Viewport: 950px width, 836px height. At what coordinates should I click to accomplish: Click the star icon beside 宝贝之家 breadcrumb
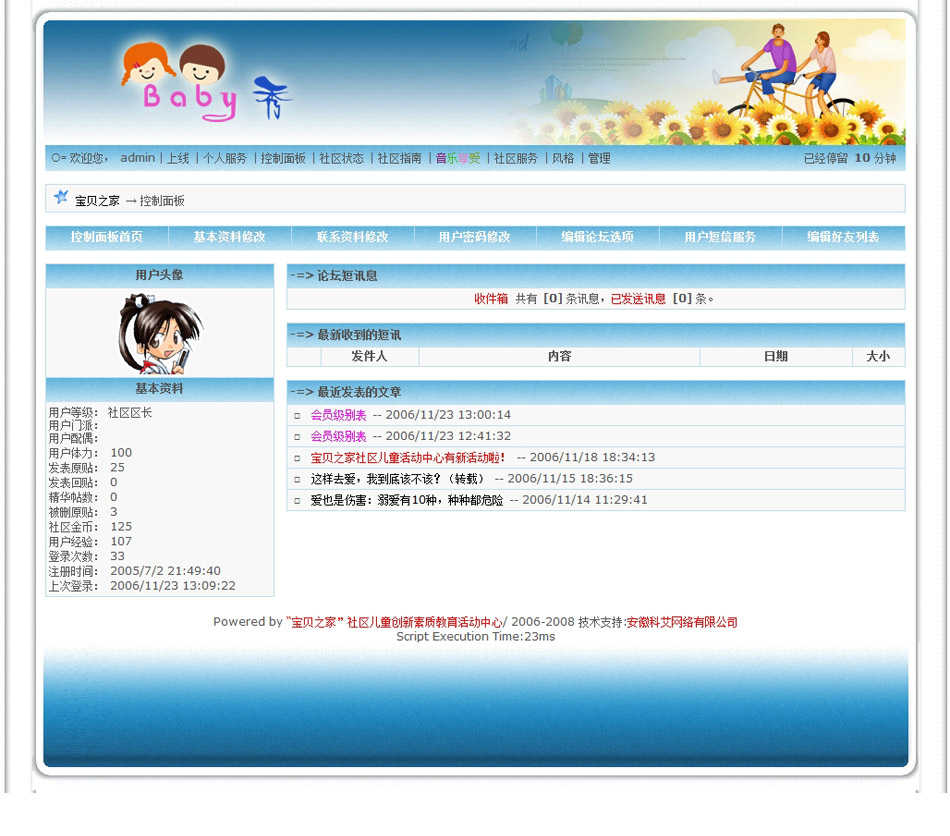(61, 197)
